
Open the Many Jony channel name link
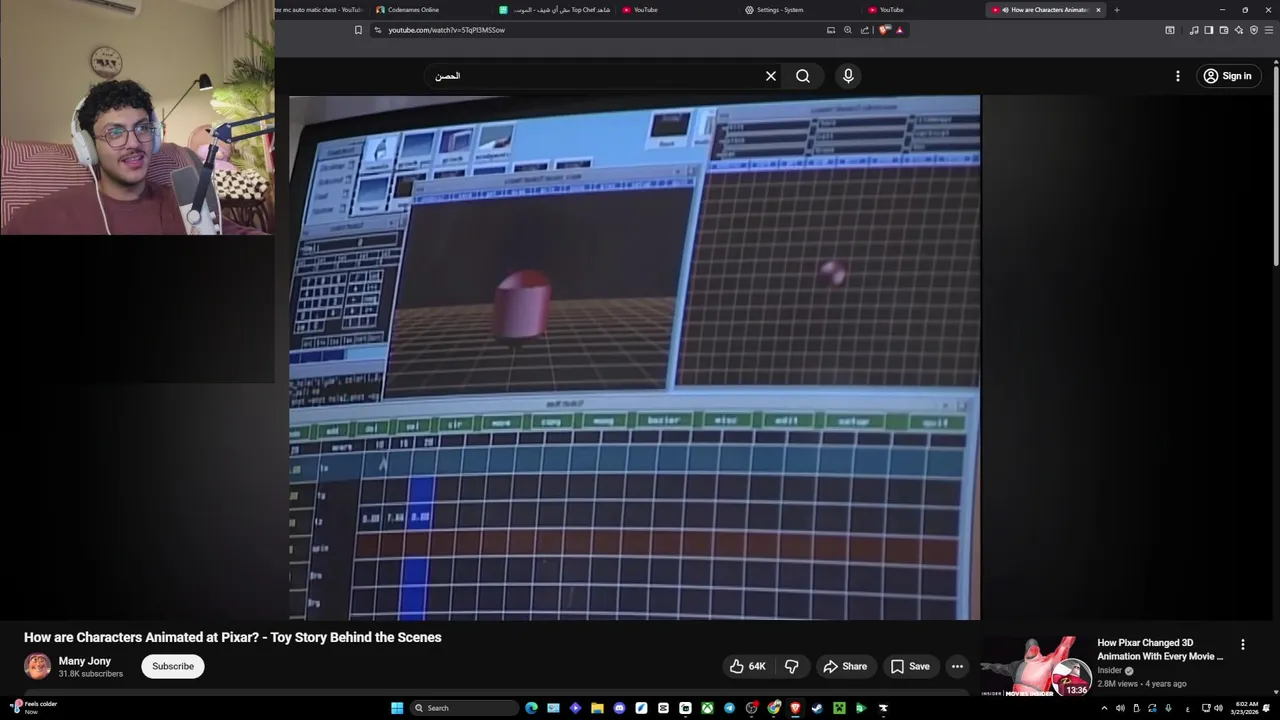click(x=85, y=661)
